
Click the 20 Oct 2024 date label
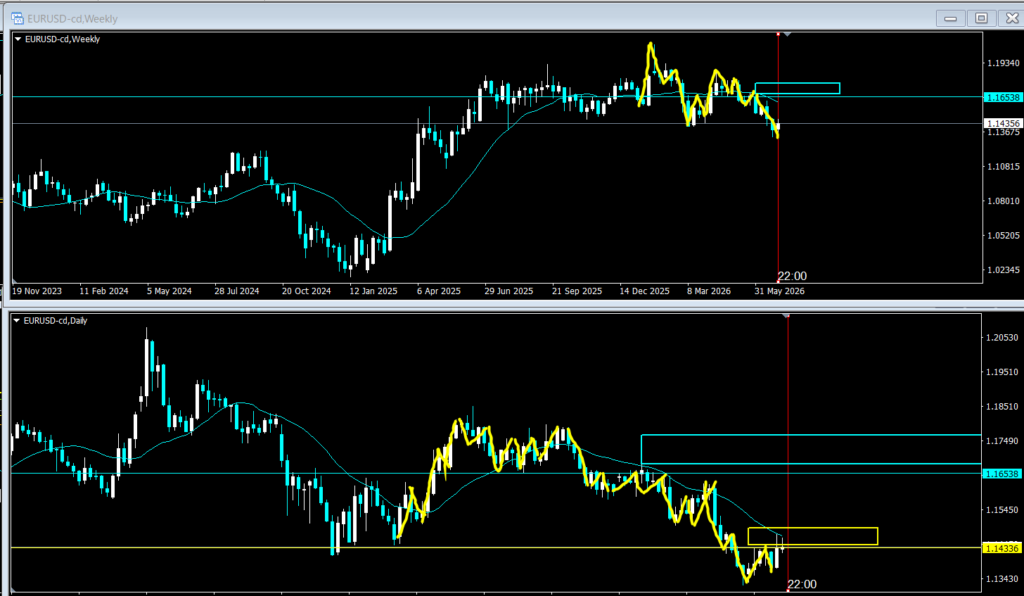click(306, 291)
